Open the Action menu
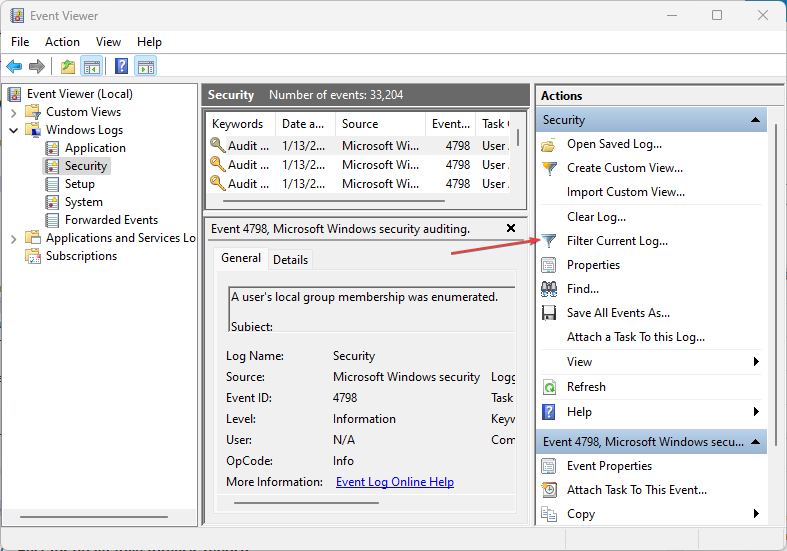Viewport: 787px width, 551px height. tap(62, 42)
